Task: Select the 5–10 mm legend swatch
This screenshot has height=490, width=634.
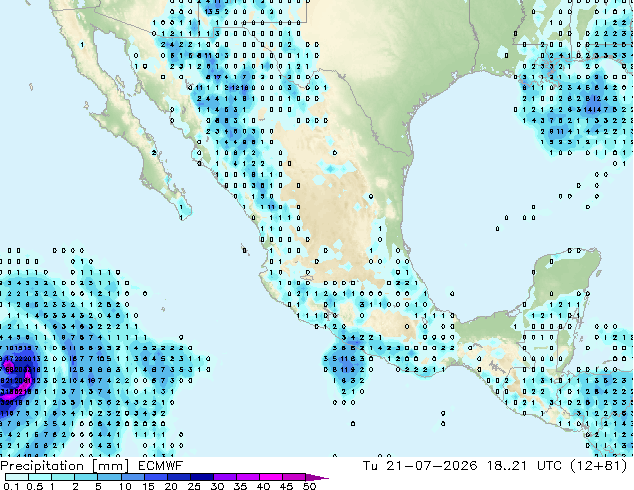Action: click(x=109, y=477)
